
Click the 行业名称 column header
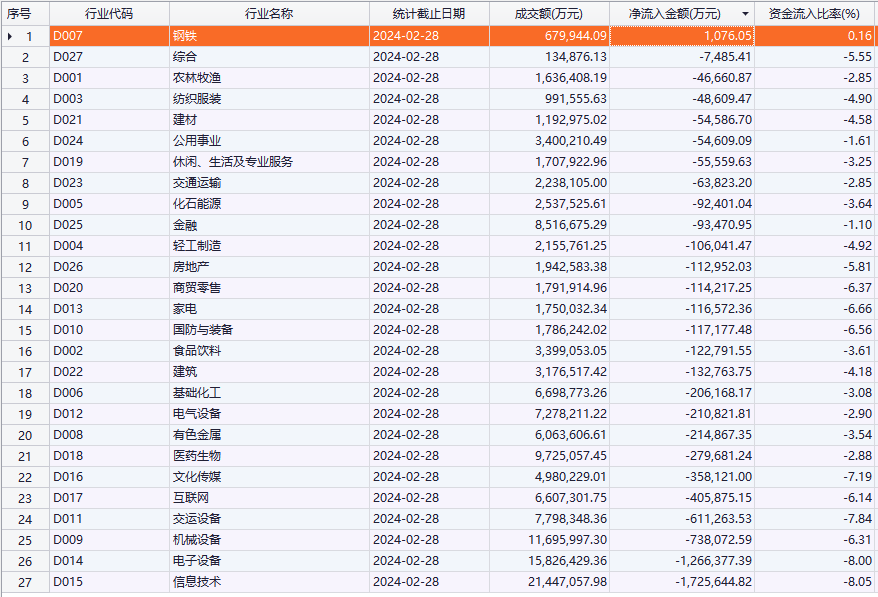[x=268, y=14]
